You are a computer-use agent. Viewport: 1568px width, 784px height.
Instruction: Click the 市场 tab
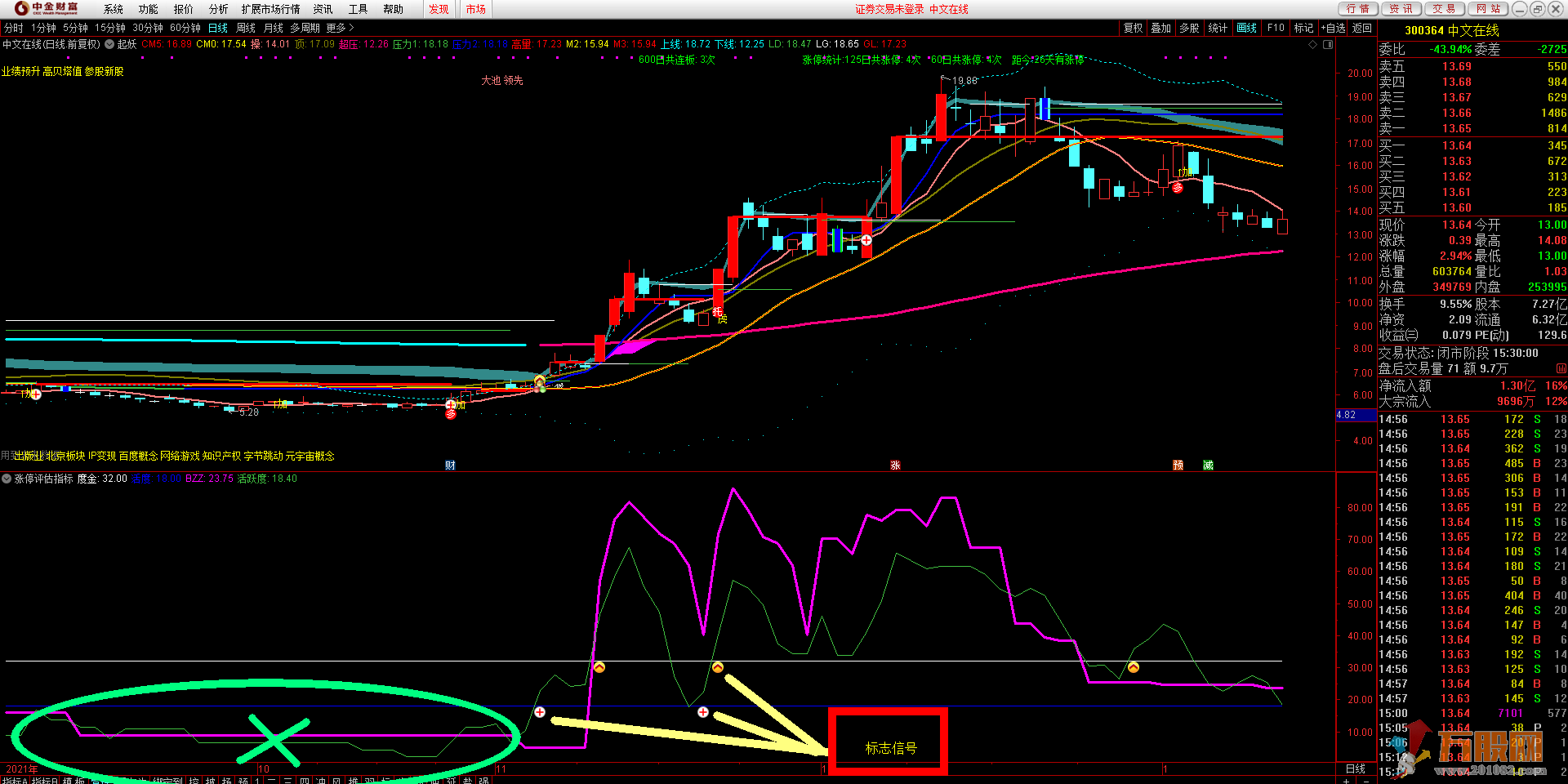point(476,9)
